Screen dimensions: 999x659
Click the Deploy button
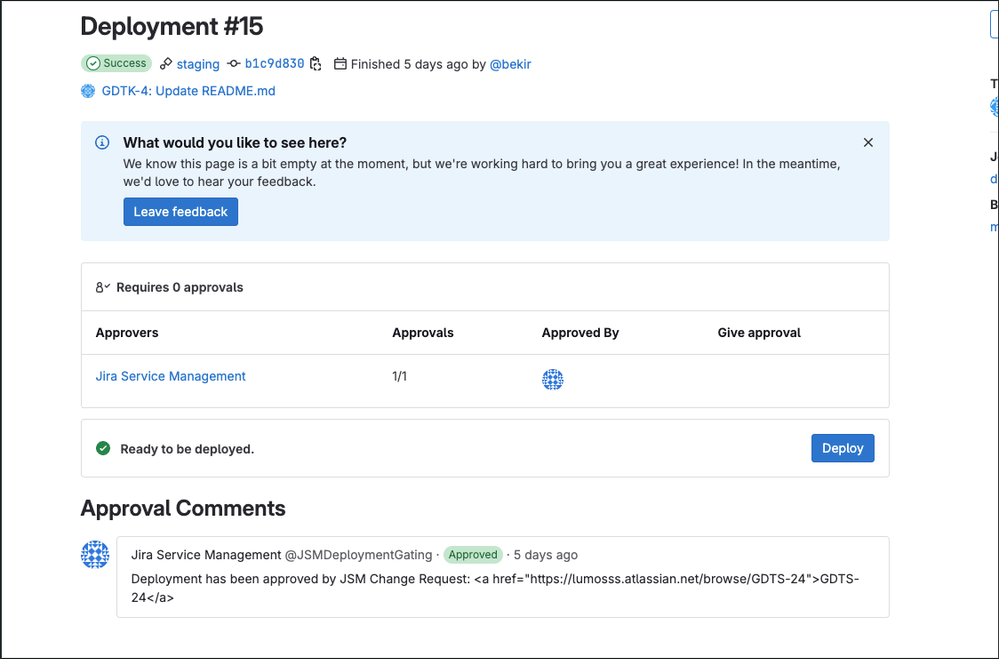(x=842, y=448)
